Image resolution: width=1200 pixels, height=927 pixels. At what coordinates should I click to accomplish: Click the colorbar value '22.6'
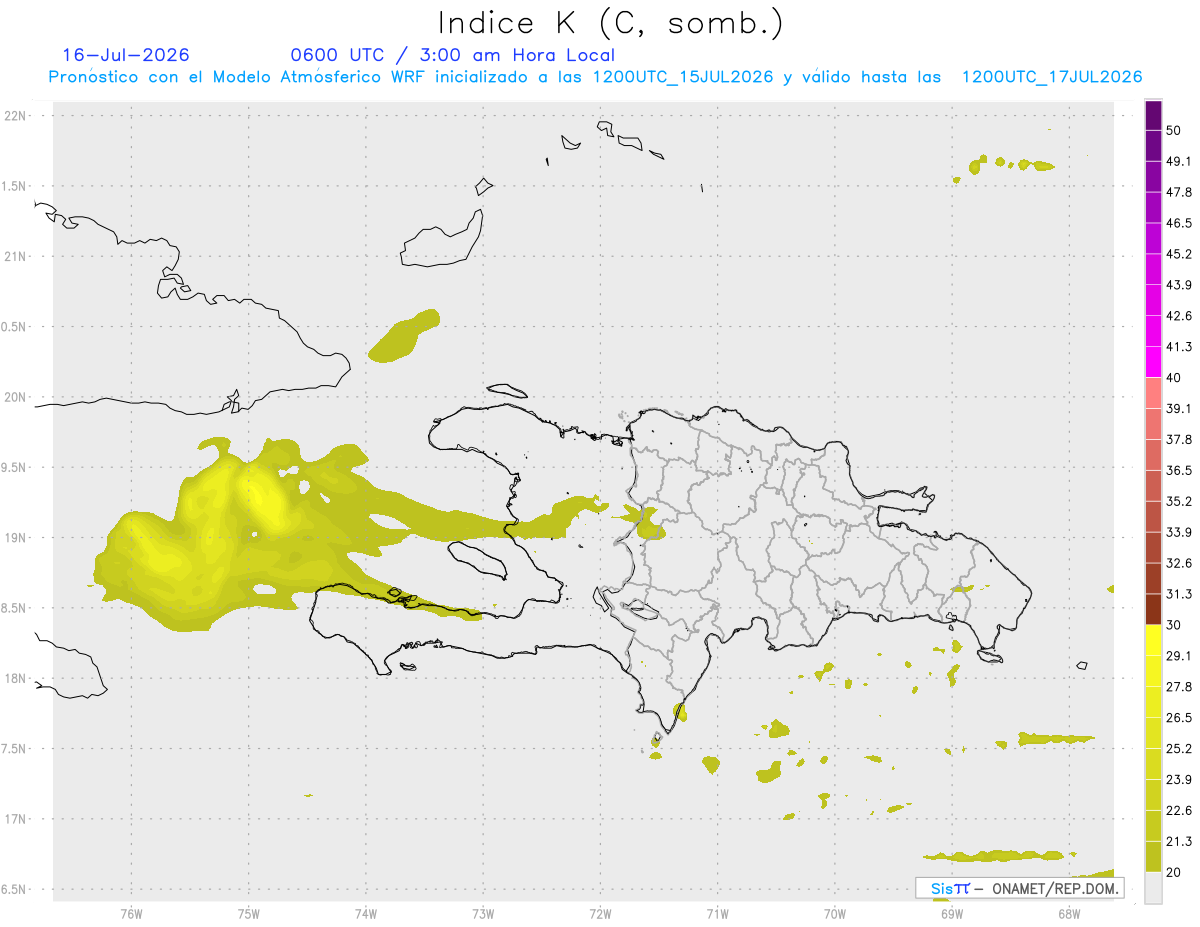1179,810
